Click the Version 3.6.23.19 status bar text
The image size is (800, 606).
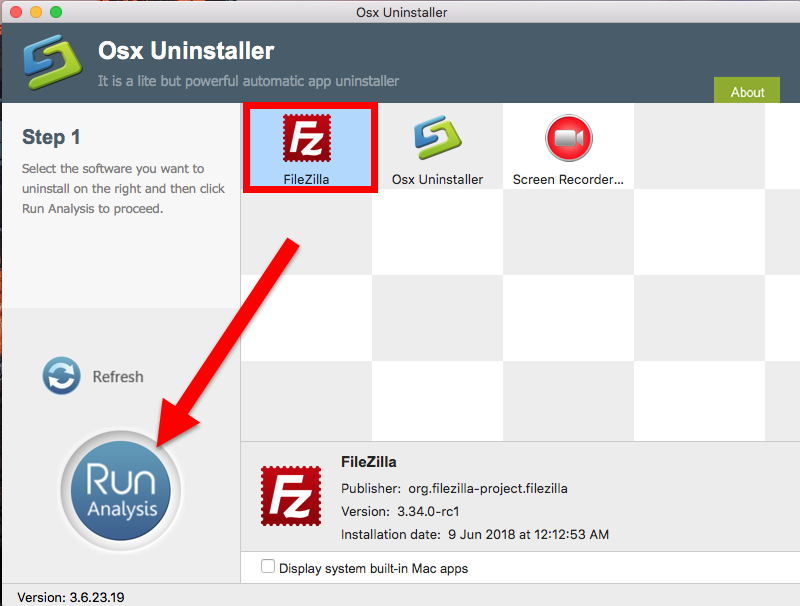(71, 597)
